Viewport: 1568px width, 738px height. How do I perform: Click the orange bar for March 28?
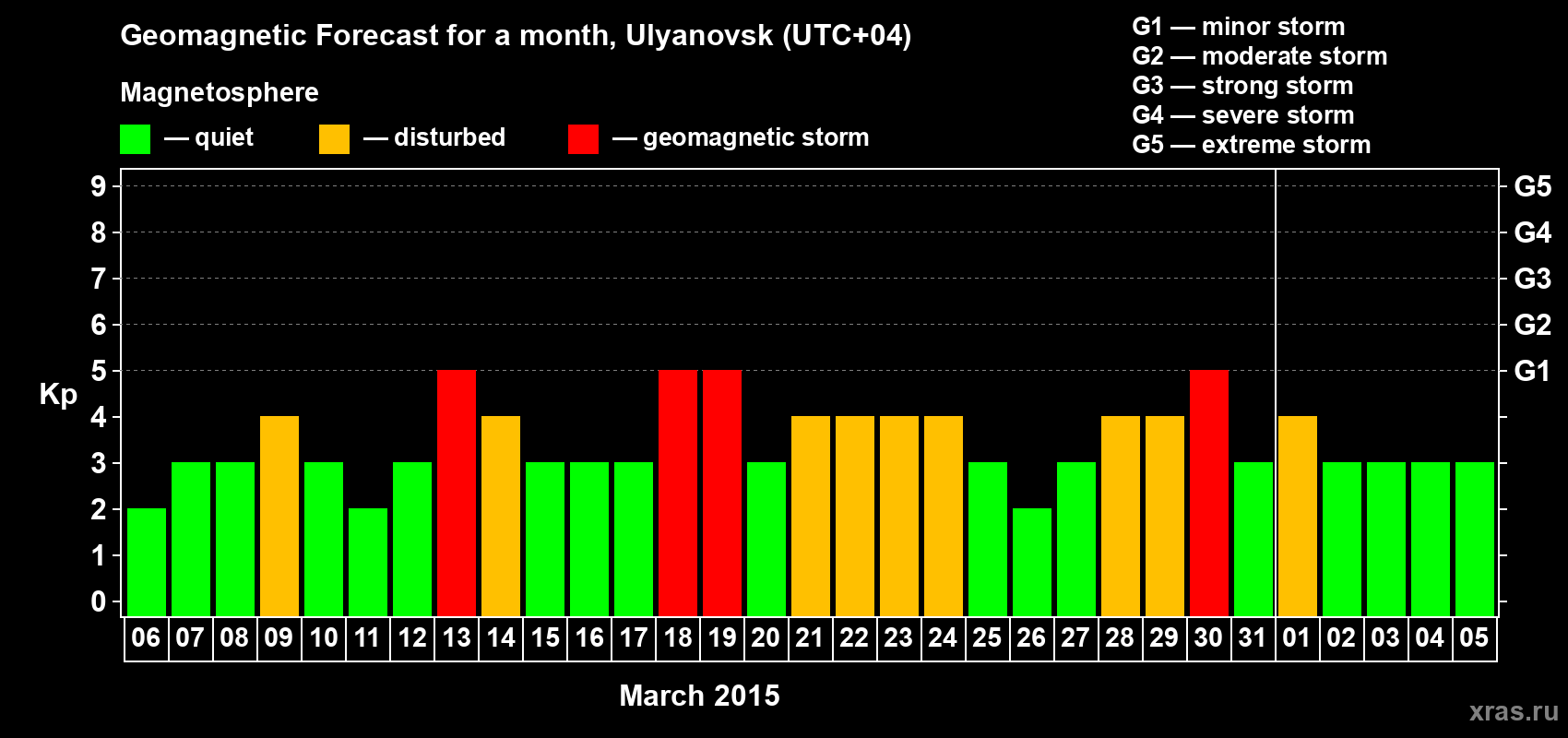point(1121,517)
